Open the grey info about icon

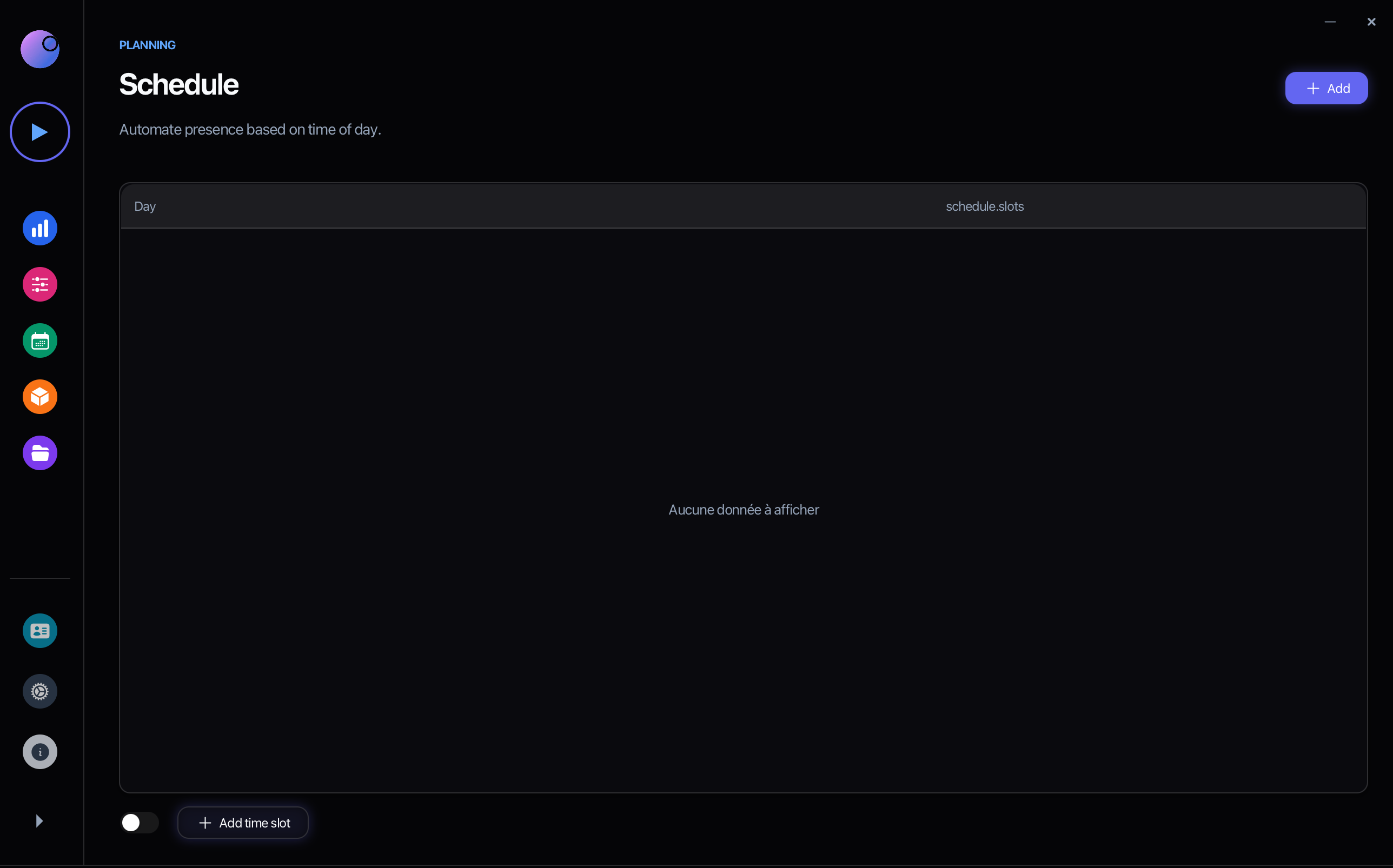click(39, 752)
